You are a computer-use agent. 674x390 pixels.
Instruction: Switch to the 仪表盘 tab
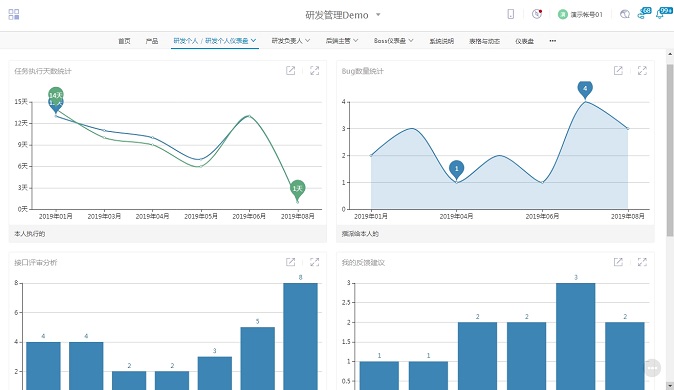pos(524,41)
